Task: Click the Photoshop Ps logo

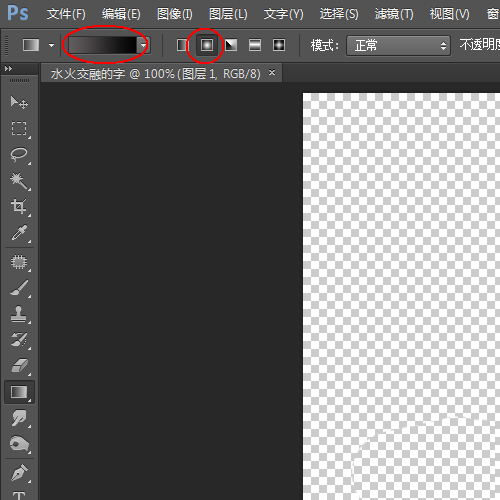Action: point(18,13)
